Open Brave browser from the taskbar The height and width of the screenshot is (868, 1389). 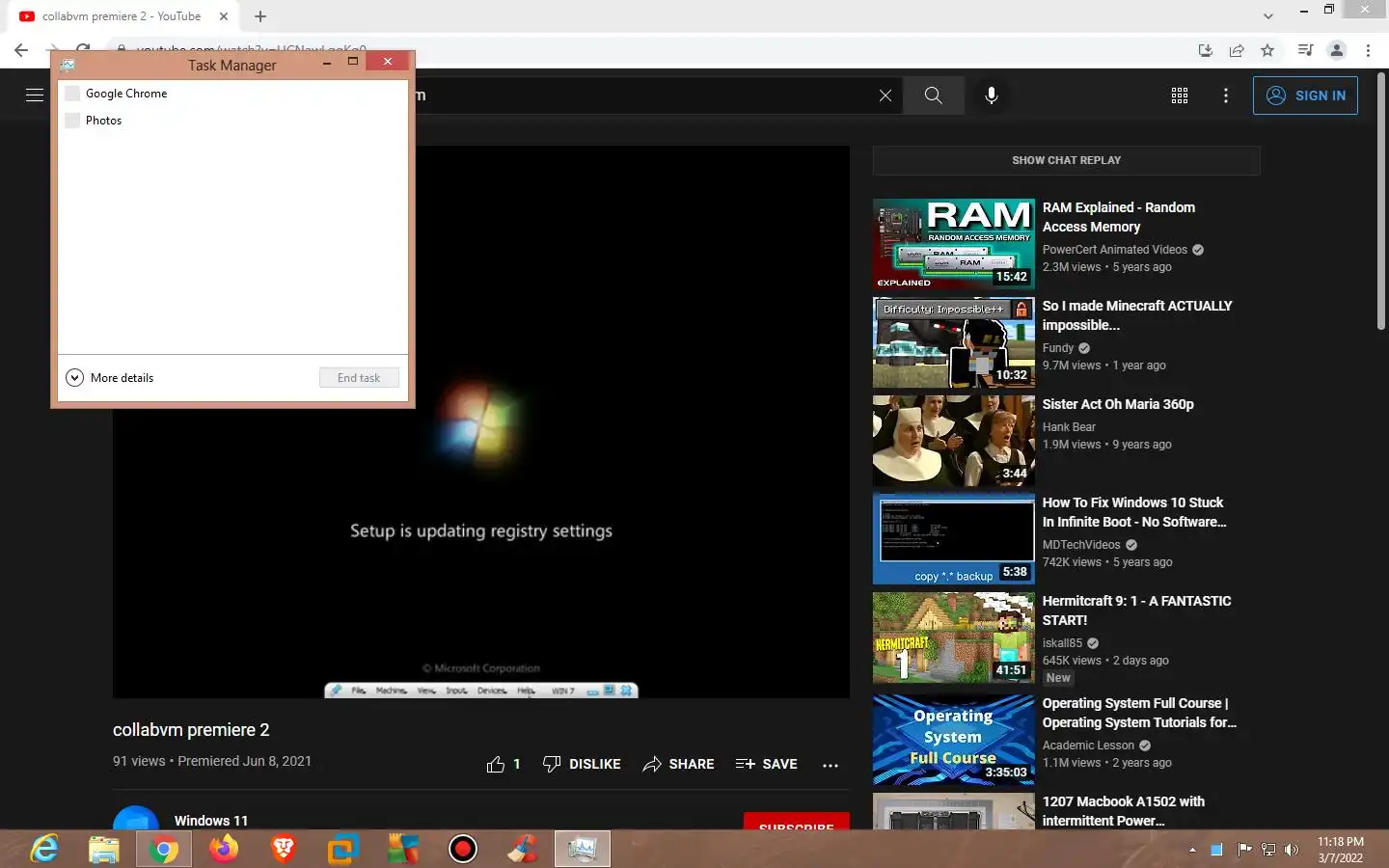[284, 849]
